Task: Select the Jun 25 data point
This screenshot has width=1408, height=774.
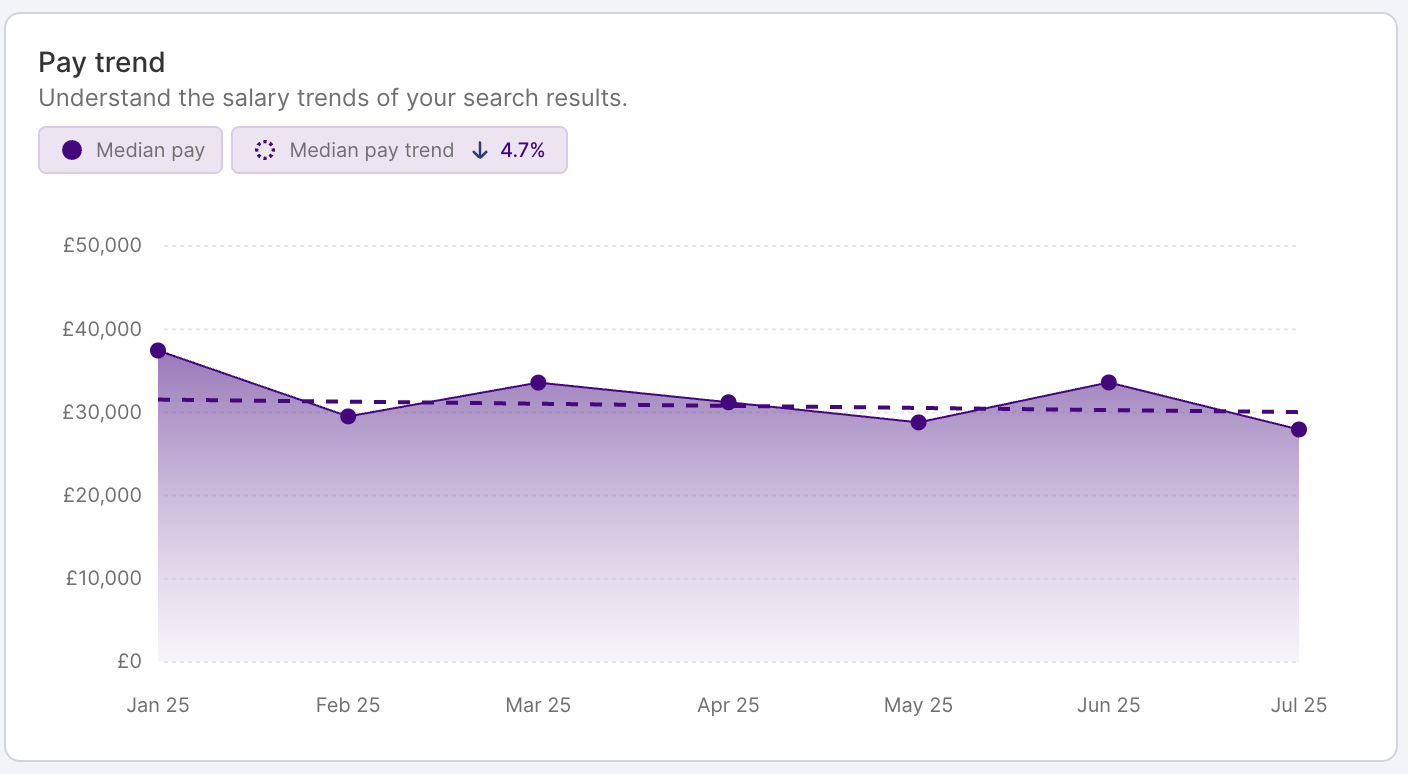Action: pos(1108,383)
